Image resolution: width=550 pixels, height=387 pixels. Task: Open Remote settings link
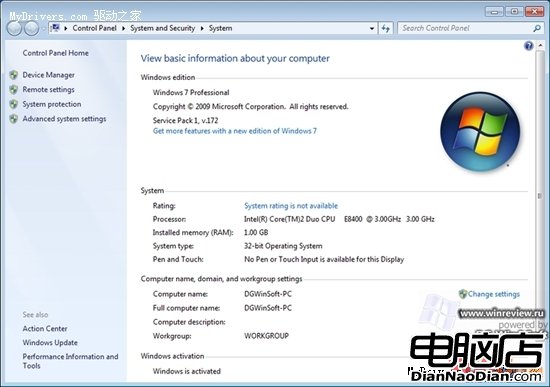[x=48, y=90]
